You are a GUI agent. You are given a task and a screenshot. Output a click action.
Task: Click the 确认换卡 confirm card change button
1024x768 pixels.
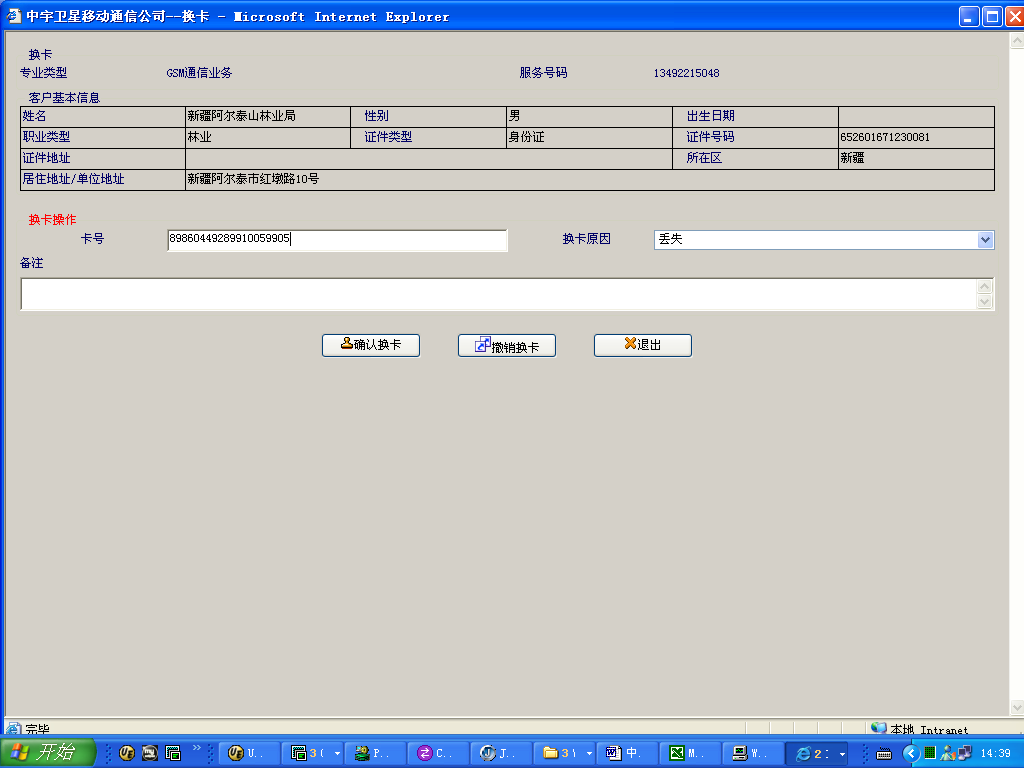(370, 345)
